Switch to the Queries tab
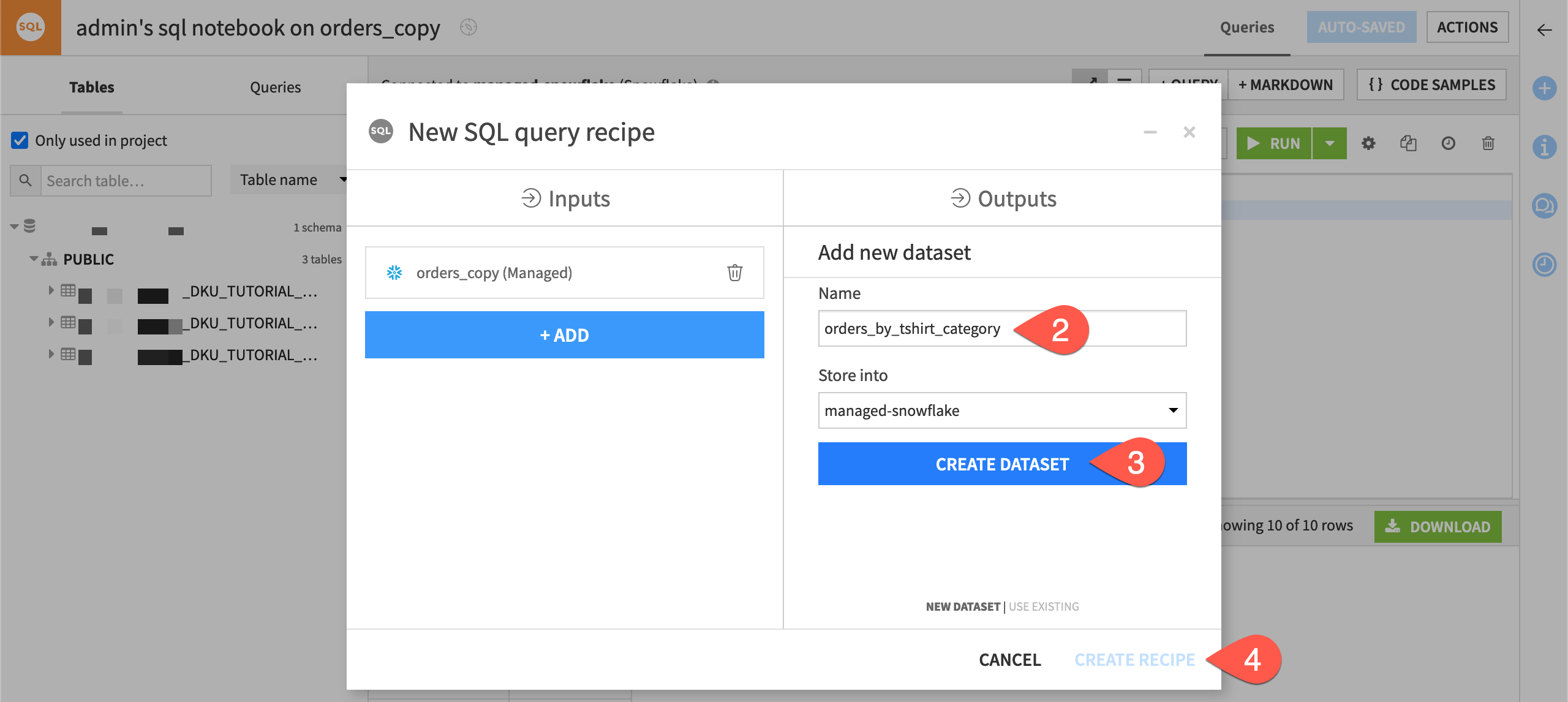1568x702 pixels. tap(275, 87)
